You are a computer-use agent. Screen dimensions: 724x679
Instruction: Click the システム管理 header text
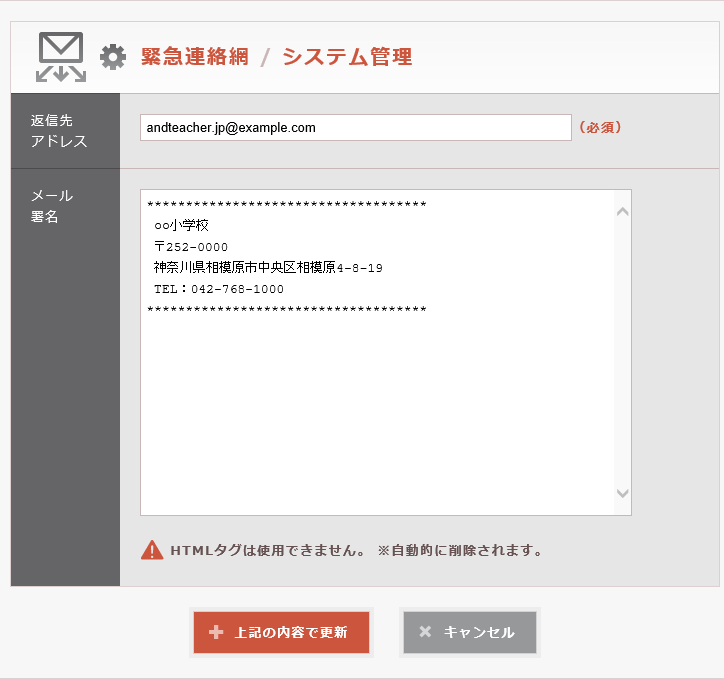point(347,57)
